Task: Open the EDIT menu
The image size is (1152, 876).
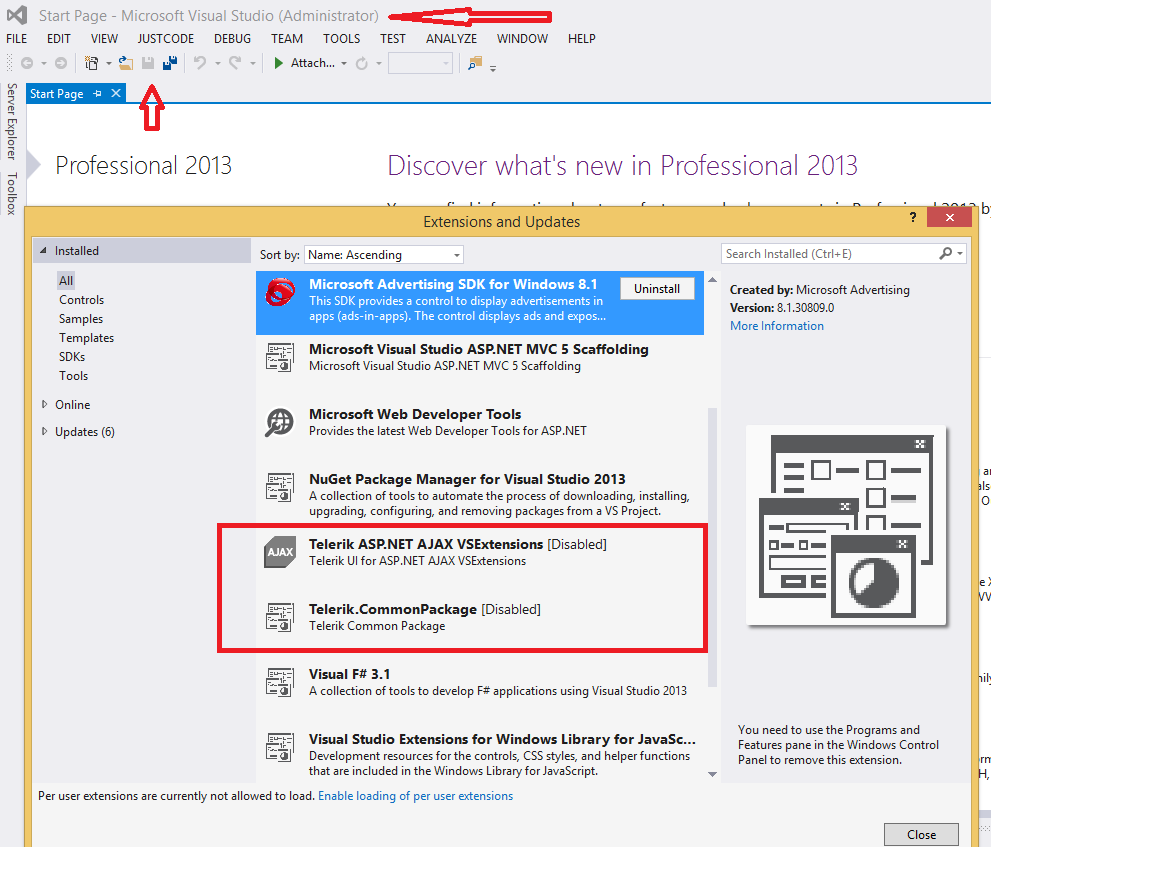Action: [x=59, y=38]
